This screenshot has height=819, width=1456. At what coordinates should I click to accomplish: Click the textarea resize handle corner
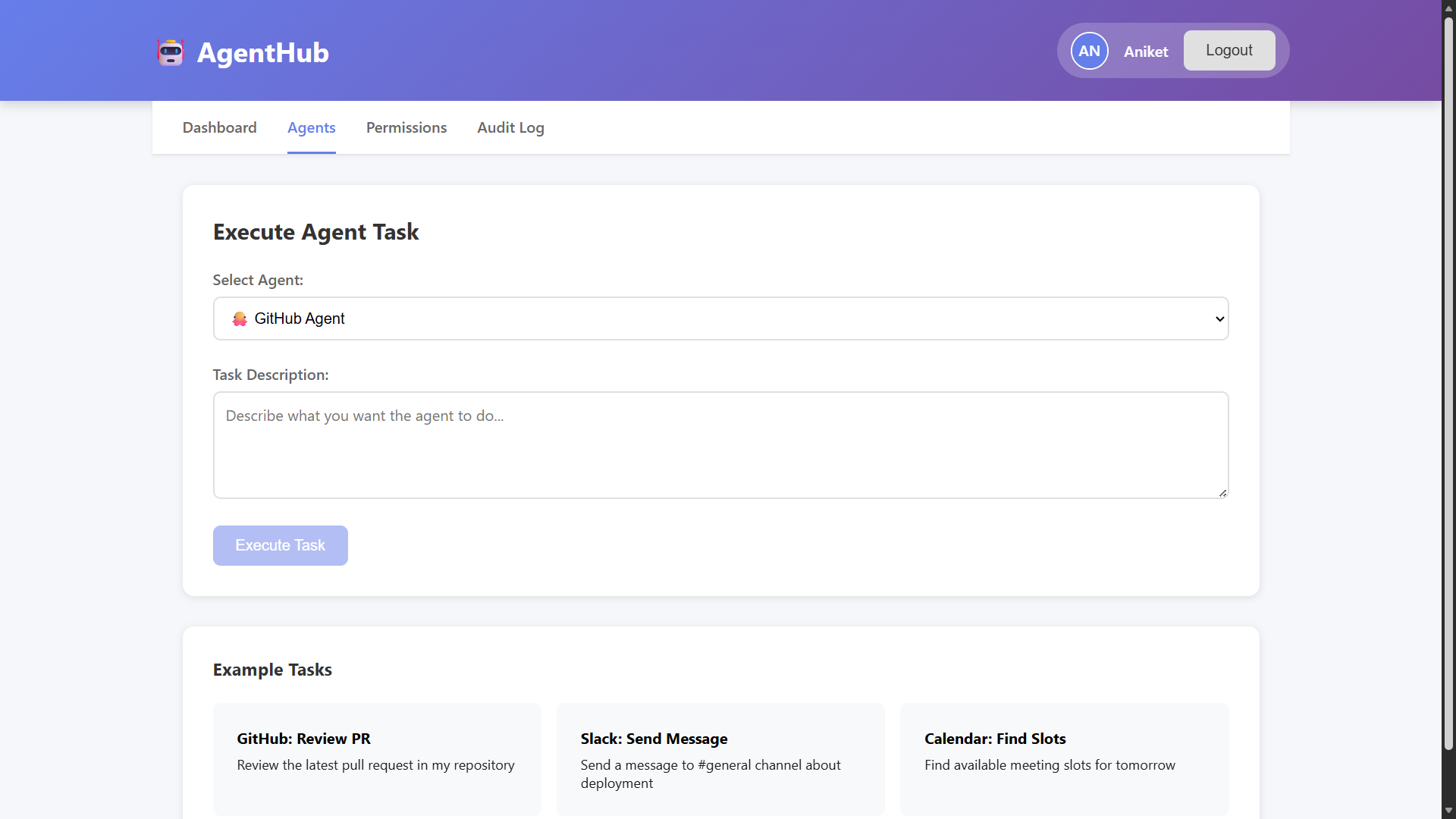1222,493
